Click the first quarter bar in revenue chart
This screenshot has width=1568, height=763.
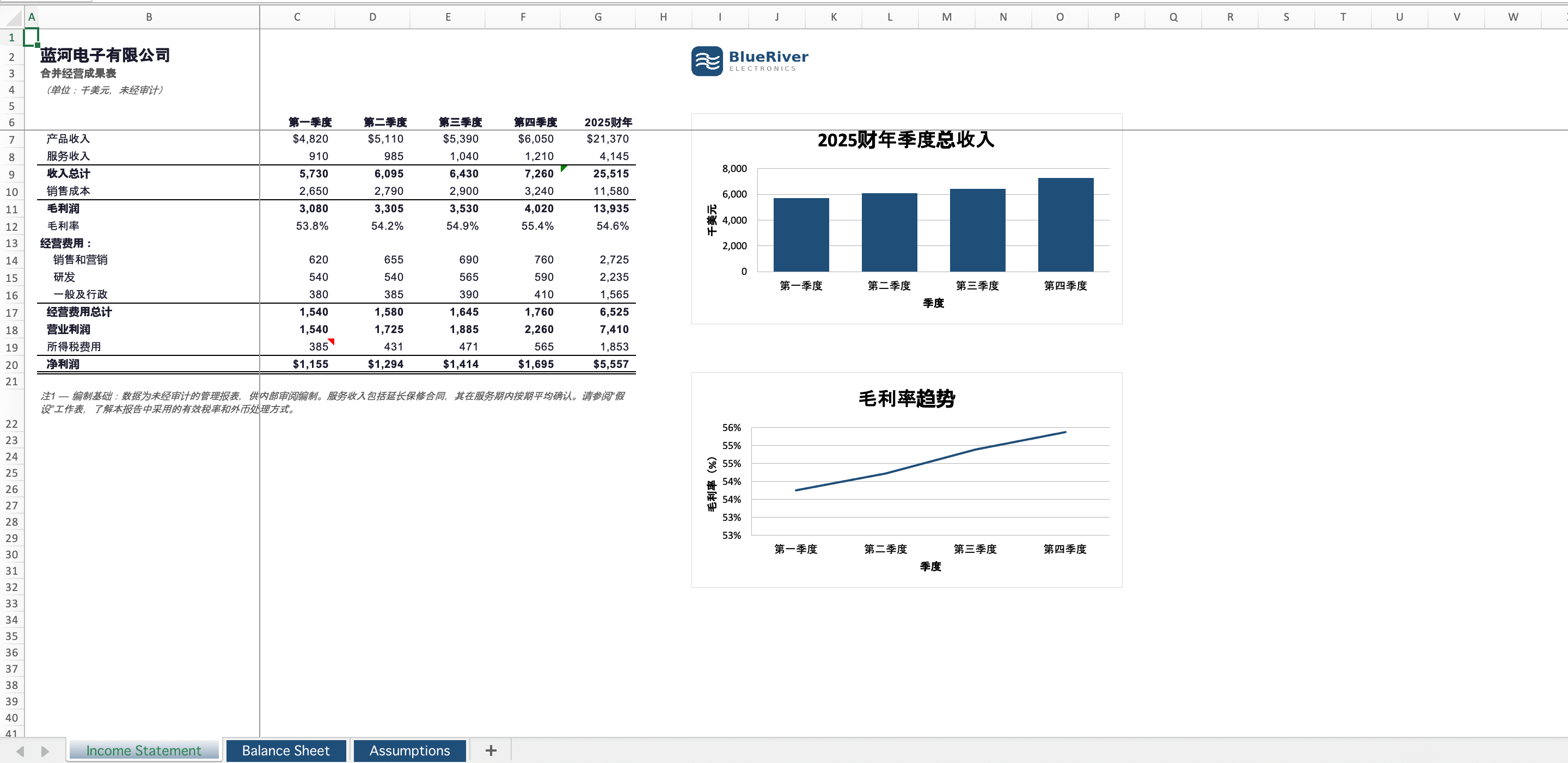coord(801,234)
